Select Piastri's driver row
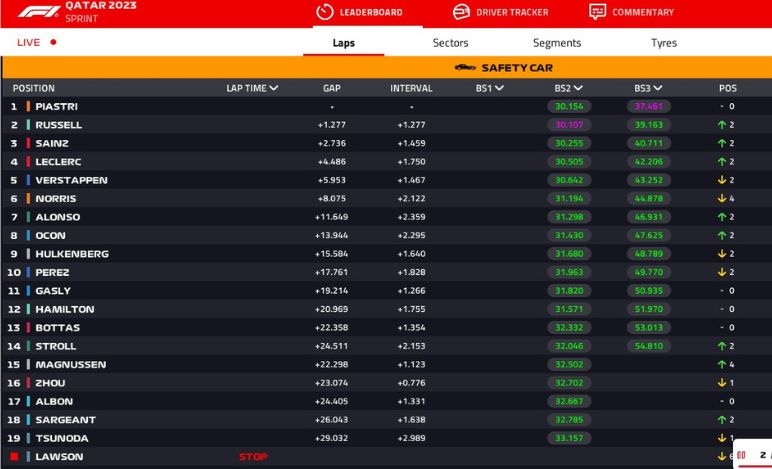This screenshot has height=469, width=772. (56, 106)
